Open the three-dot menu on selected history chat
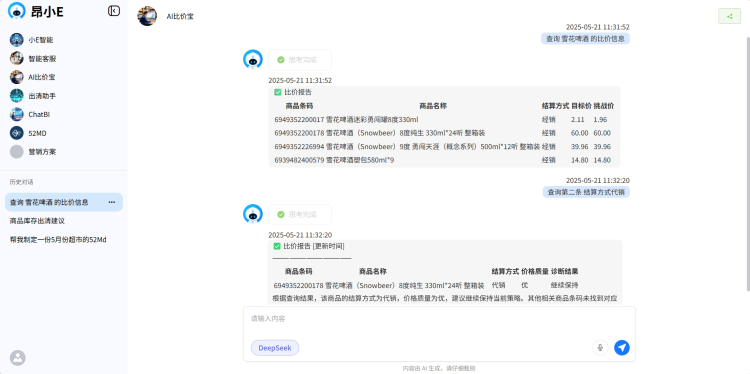 tap(111, 202)
